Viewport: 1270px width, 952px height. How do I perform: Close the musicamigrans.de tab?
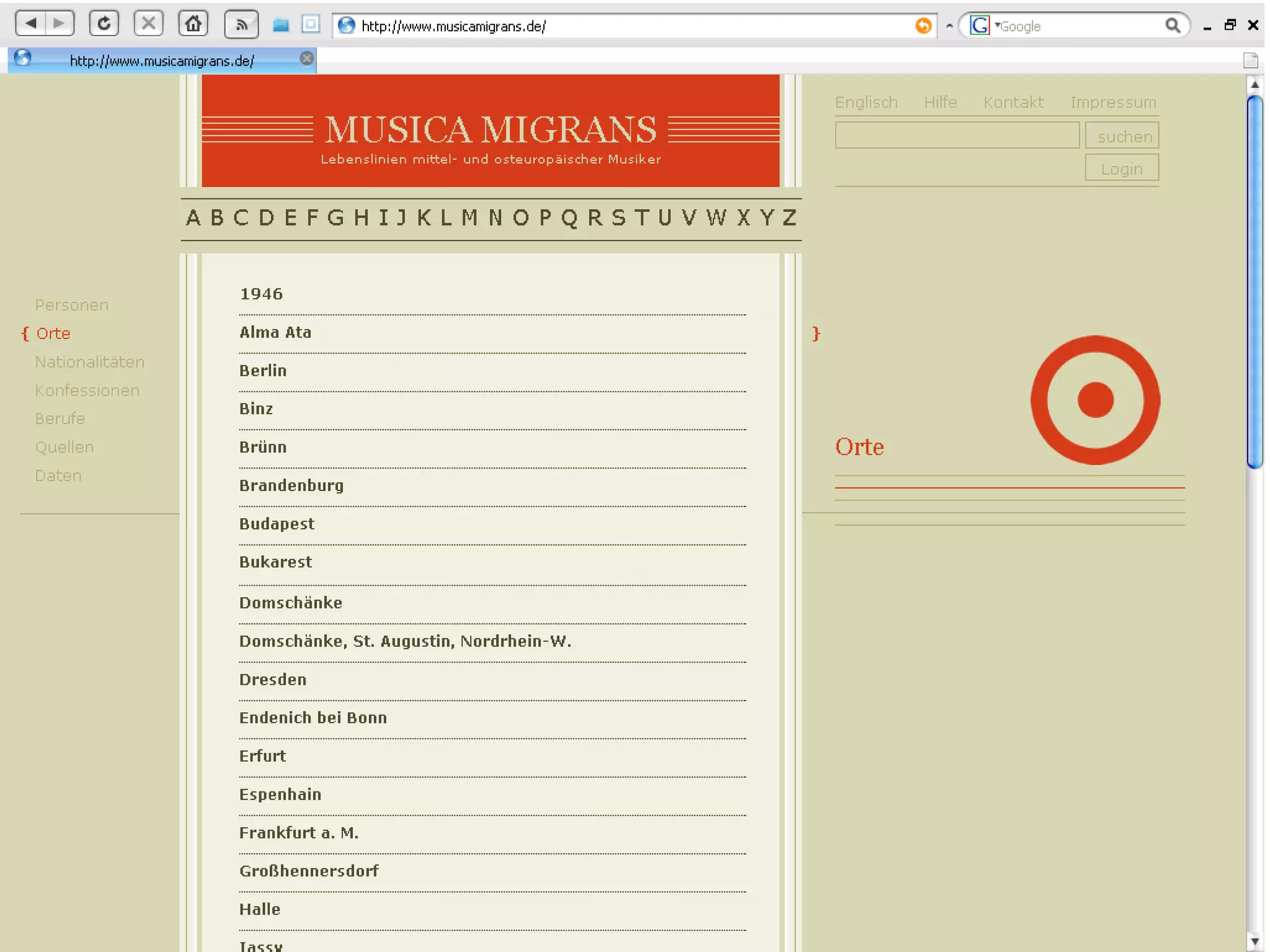pyautogui.click(x=306, y=59)
